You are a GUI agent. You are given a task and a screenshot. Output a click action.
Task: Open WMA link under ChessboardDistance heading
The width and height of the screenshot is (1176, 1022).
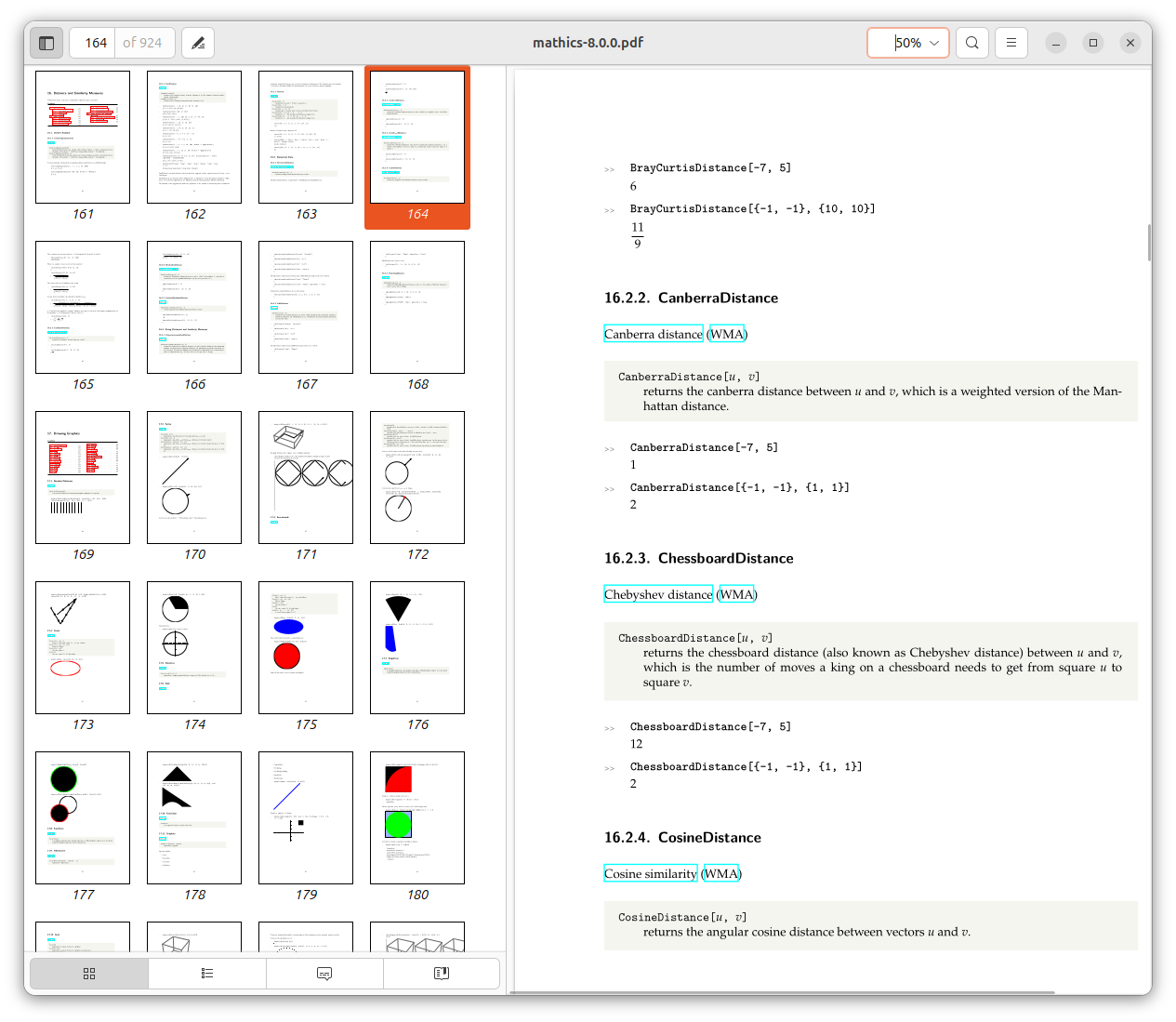point(738,594)
